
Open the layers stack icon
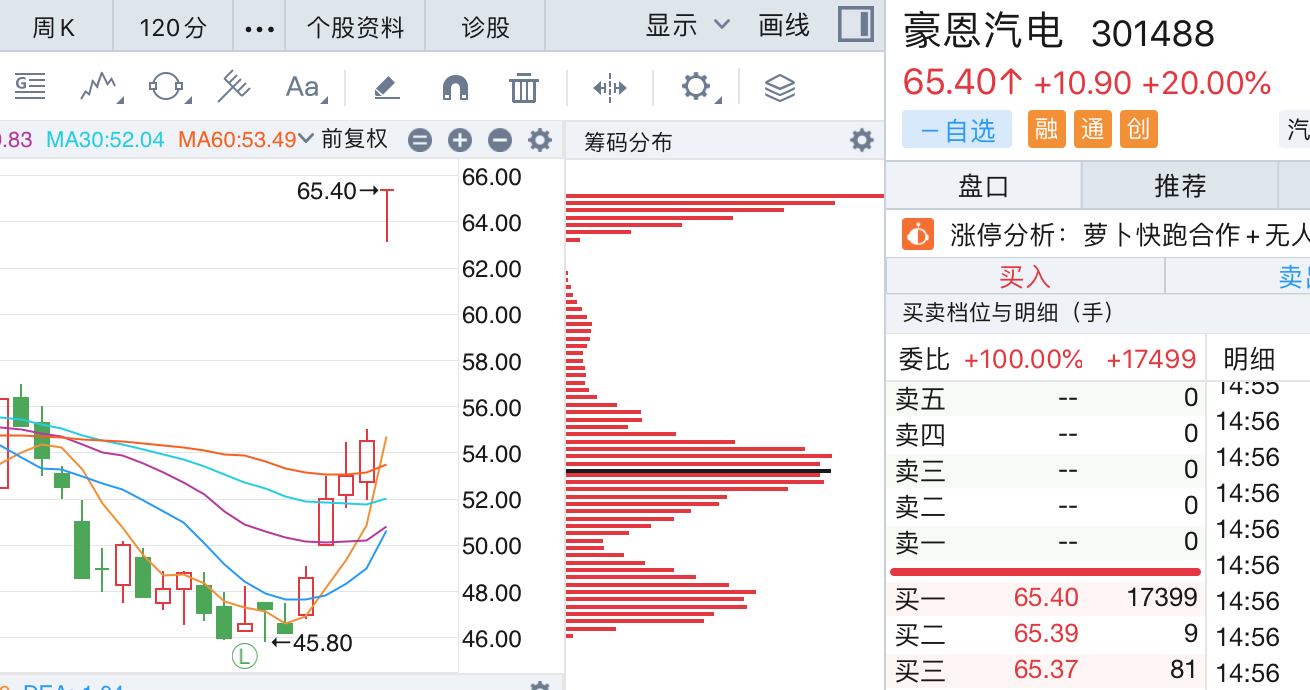[780, 88]
